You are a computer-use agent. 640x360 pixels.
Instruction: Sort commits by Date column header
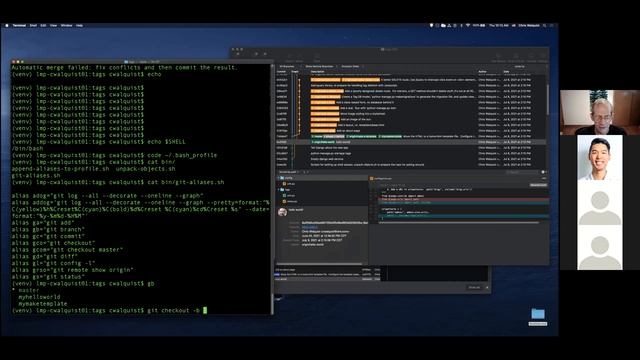coord(507,71)
